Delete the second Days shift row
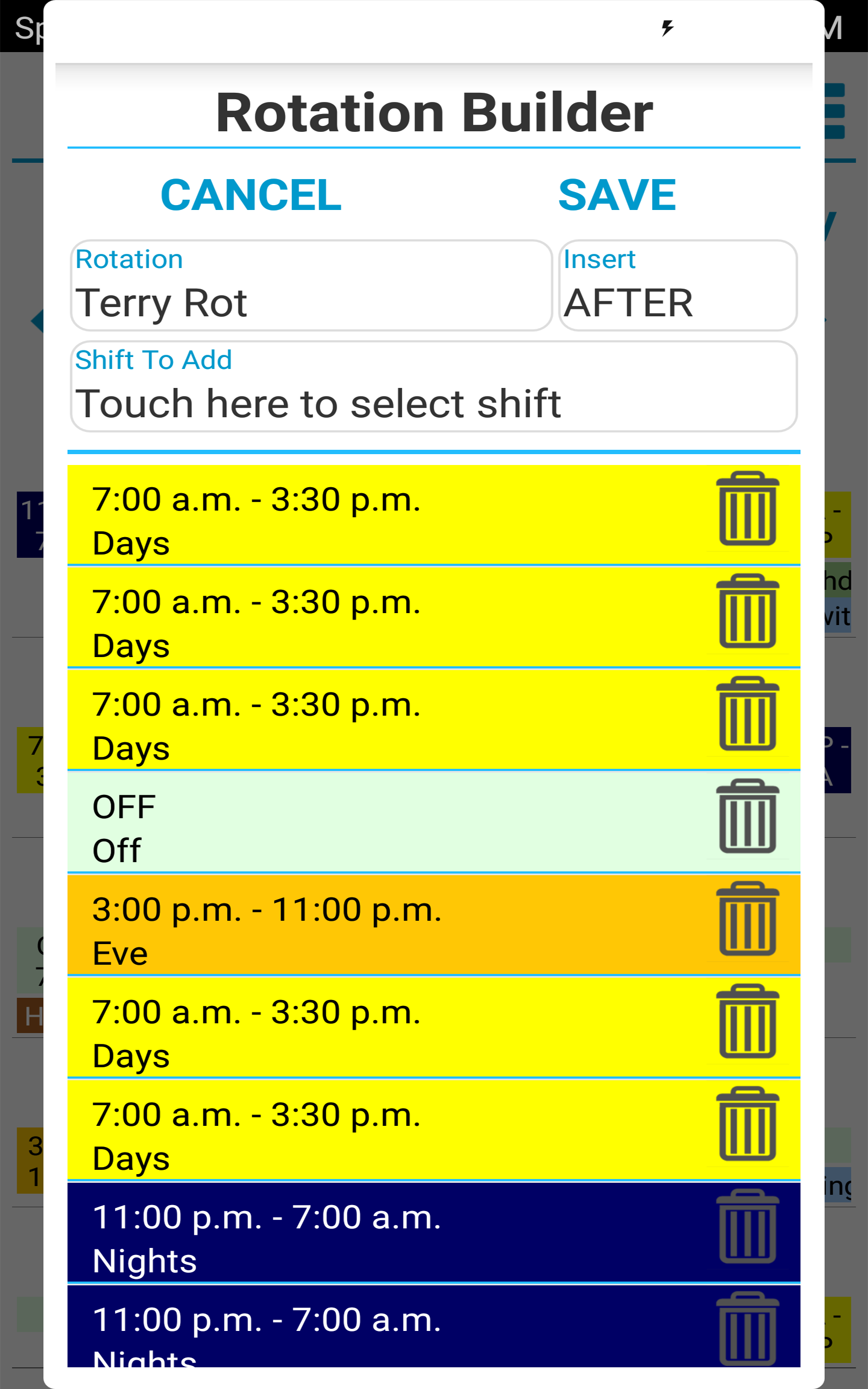The height and width of the screenshot is (1389, 868). (746, 614)
